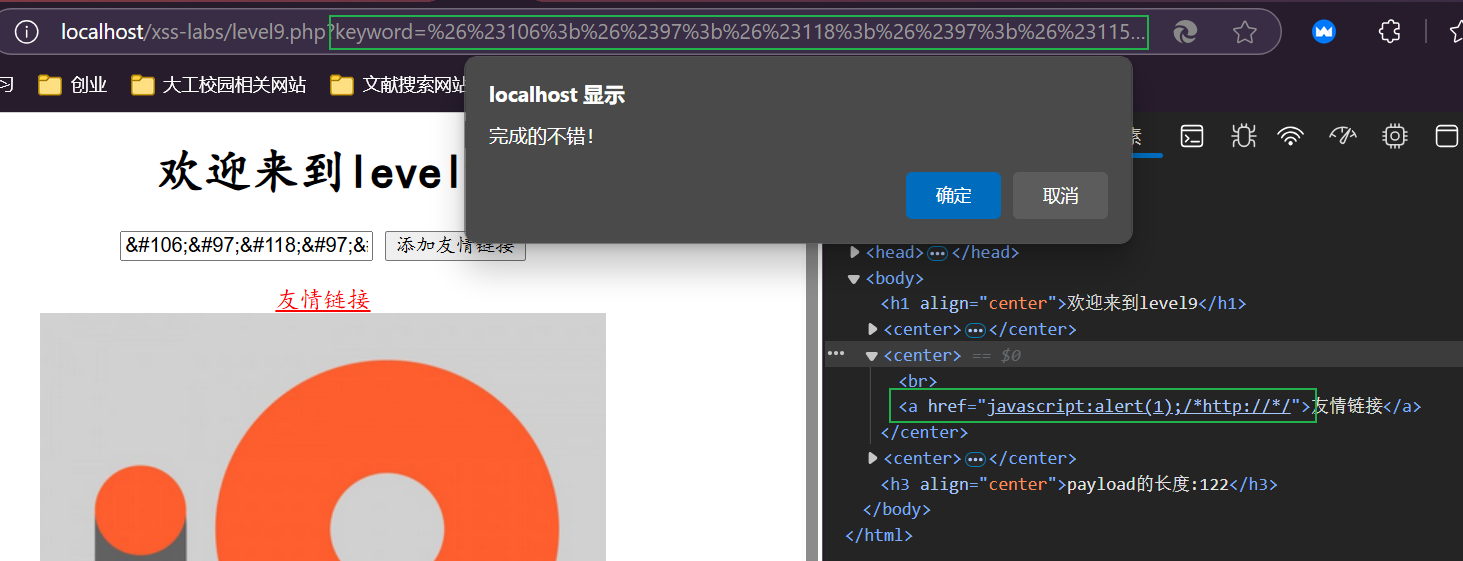The height and width of the screenshot is (561, 1463).
Task: Expand the first collapsed center node
Action: coord(872,329)
